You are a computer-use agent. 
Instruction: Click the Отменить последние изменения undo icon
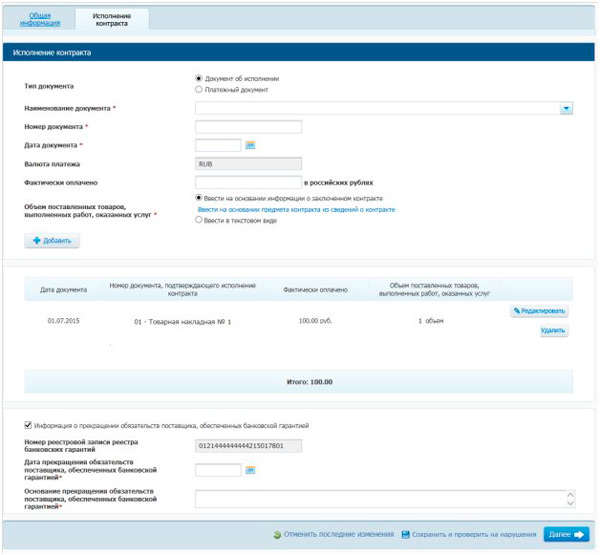tap(277, 535)
